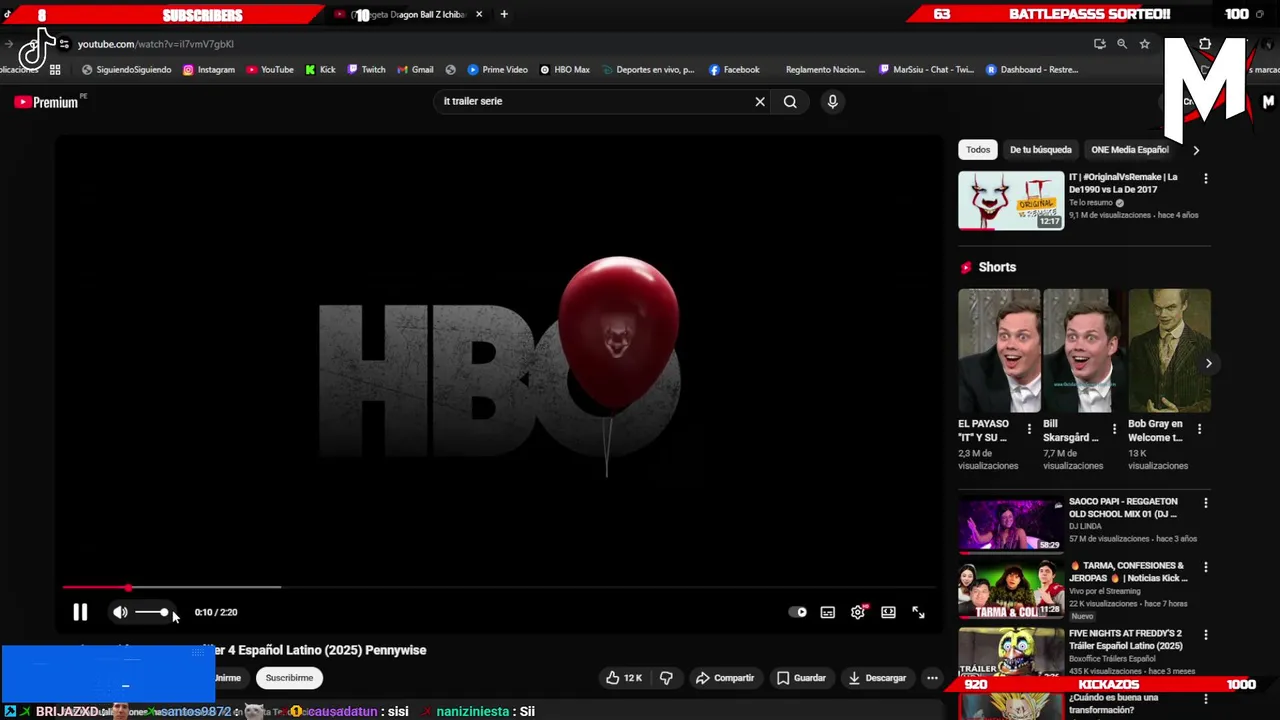Close the Dragon Ball Z Ichiban tab

pyautogui.click(x=479, y=14)
